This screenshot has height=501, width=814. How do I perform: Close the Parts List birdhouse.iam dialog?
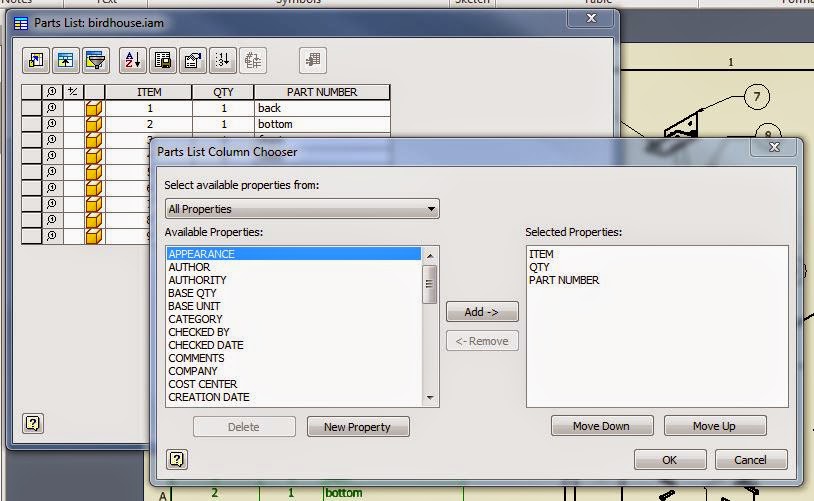(x=591, y=19)
